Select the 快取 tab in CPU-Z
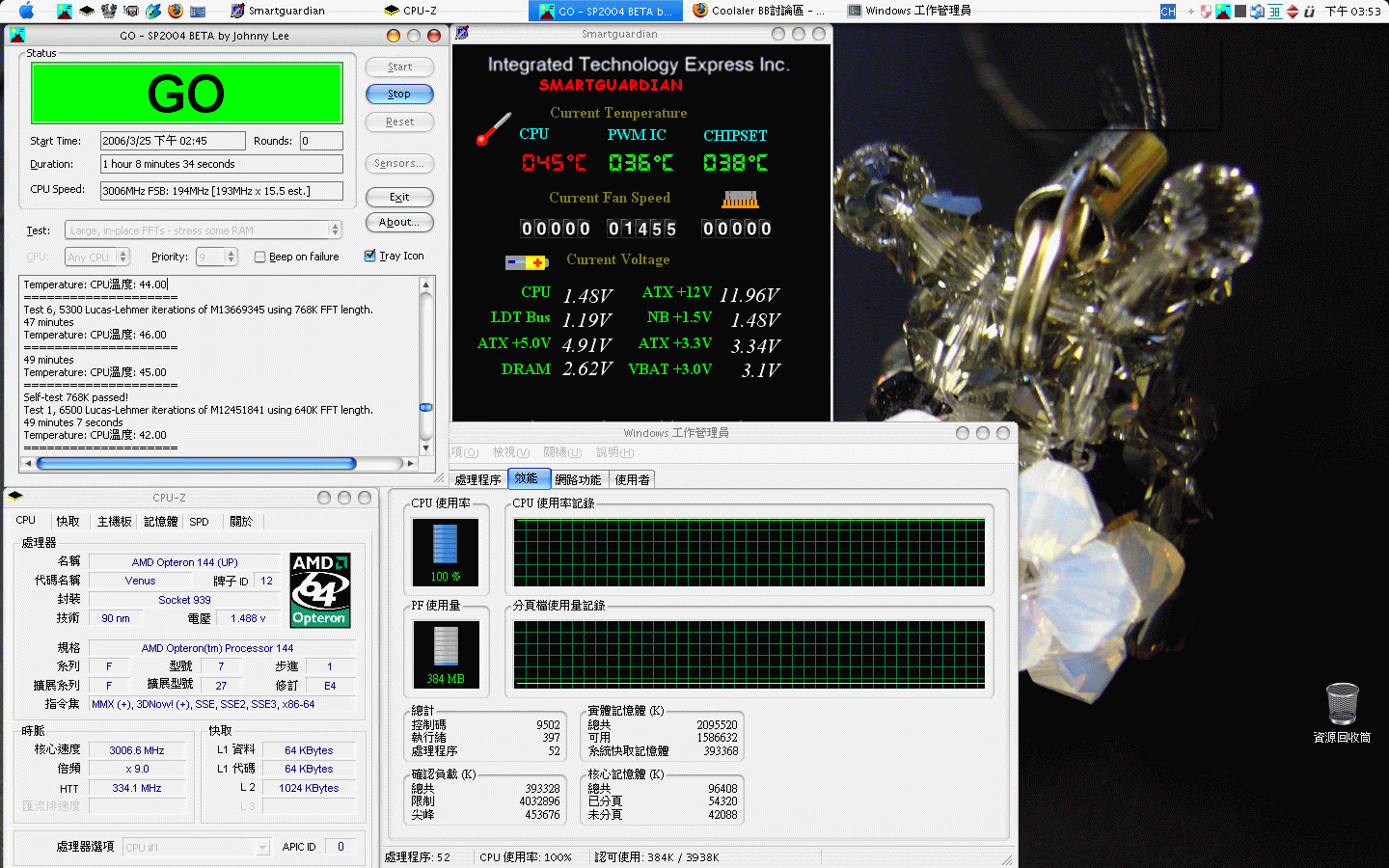1389x868 pixels. (x=68, y=521)
